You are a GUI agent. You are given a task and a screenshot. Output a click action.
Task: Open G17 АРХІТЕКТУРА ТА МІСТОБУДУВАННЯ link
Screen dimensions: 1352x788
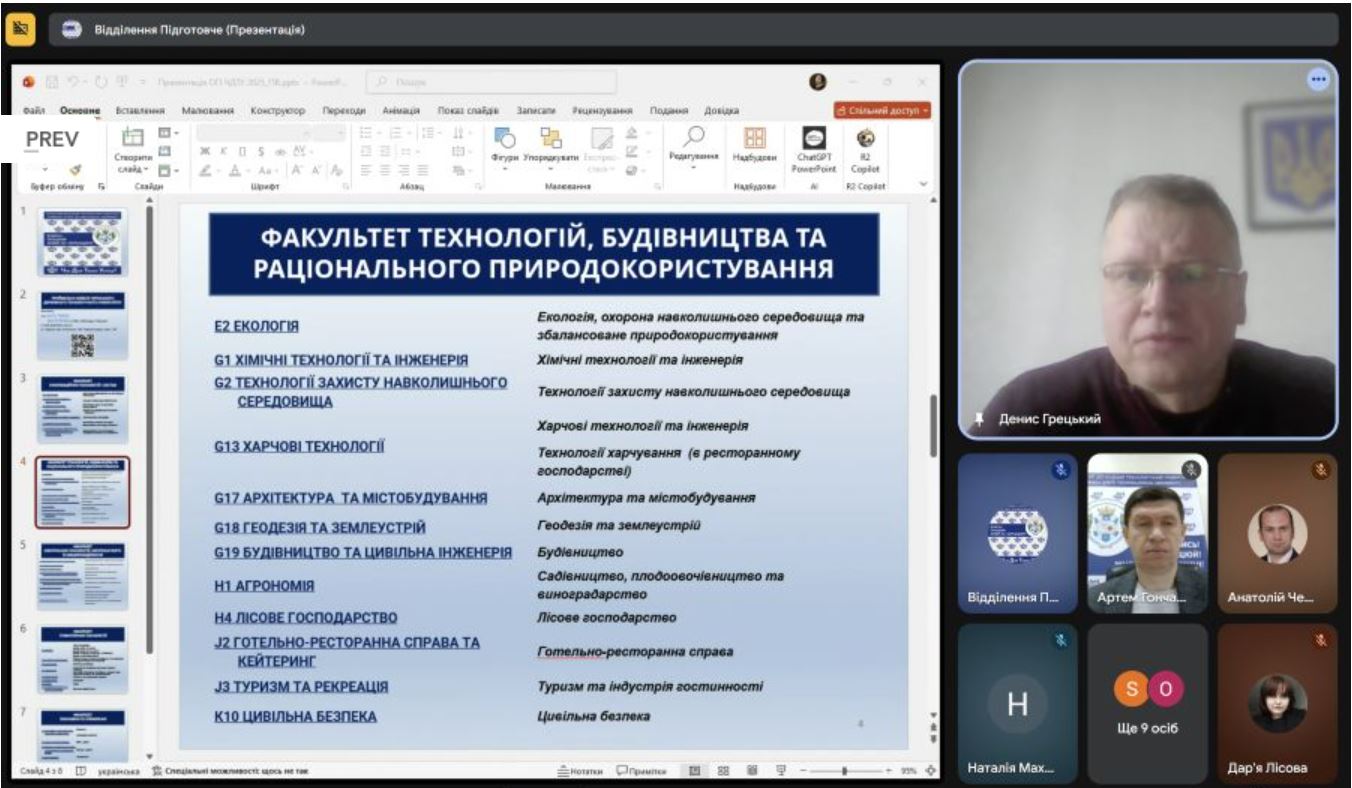(351, 498)
